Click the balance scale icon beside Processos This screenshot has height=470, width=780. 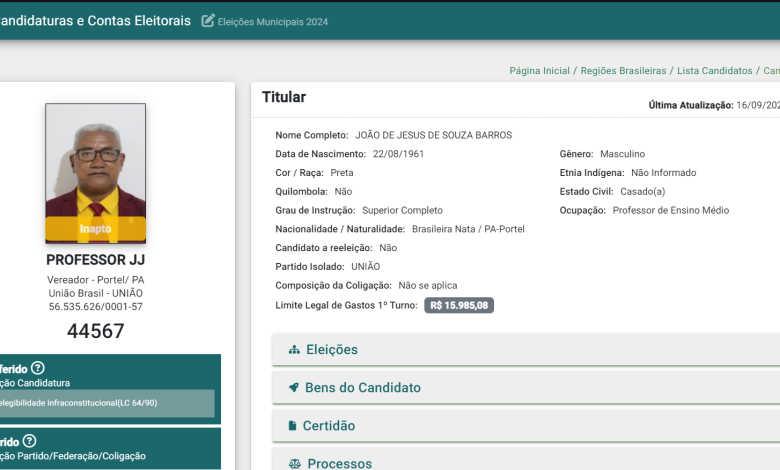point(294,463)
